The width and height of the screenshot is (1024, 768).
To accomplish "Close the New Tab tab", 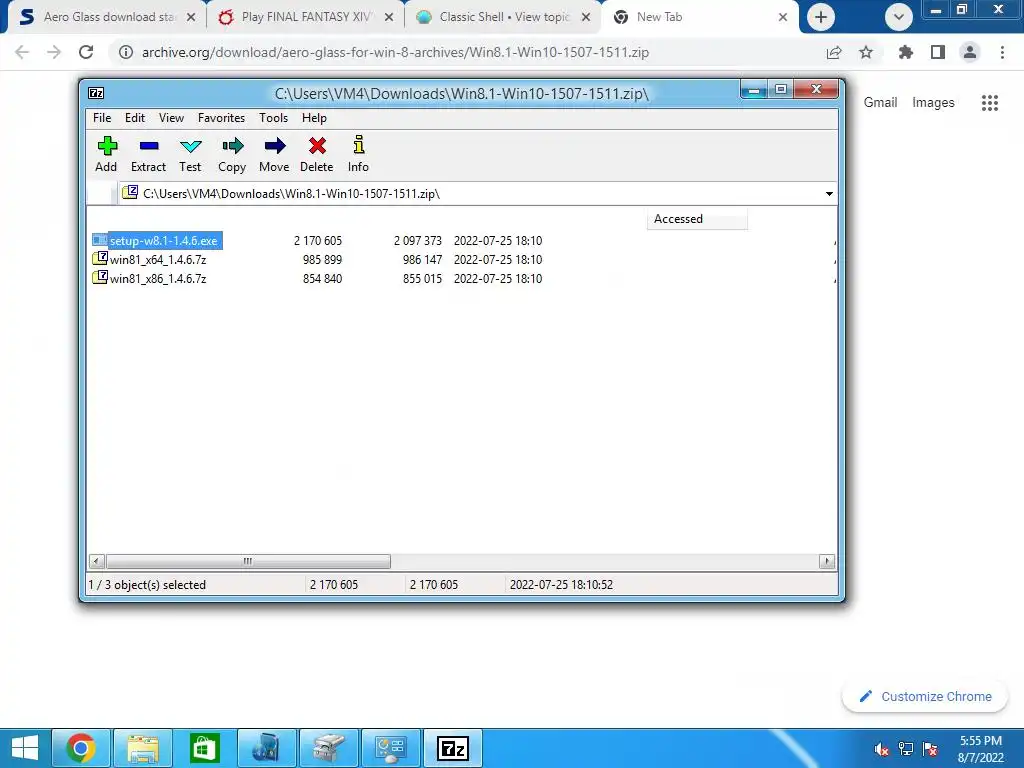I will (x=782, y=17).
